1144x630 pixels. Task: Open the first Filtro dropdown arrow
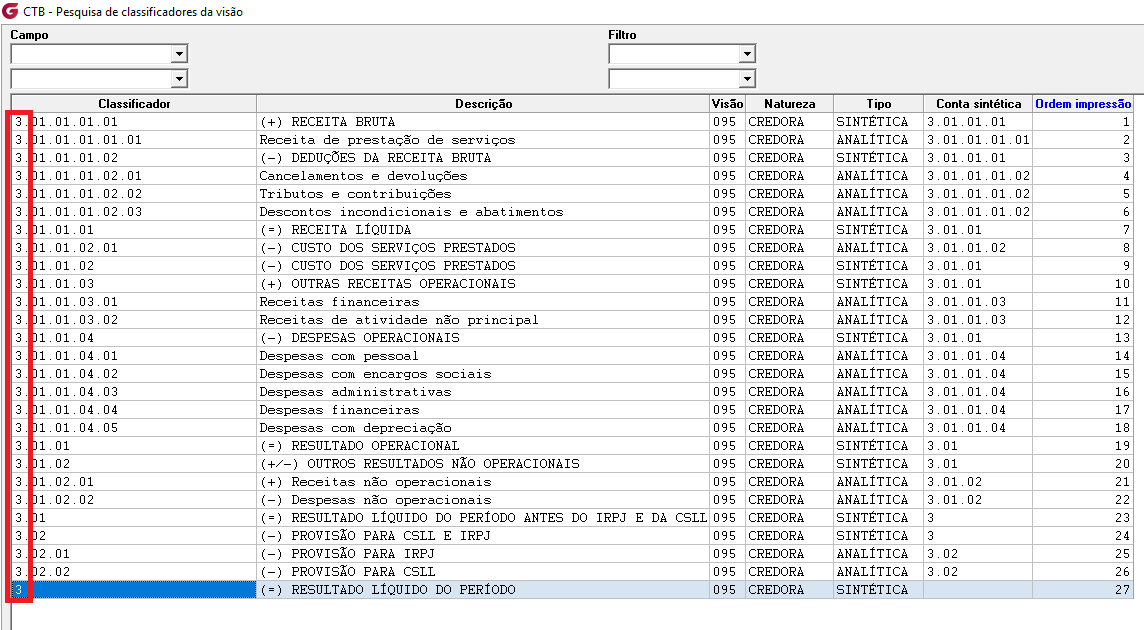(747, 53)
